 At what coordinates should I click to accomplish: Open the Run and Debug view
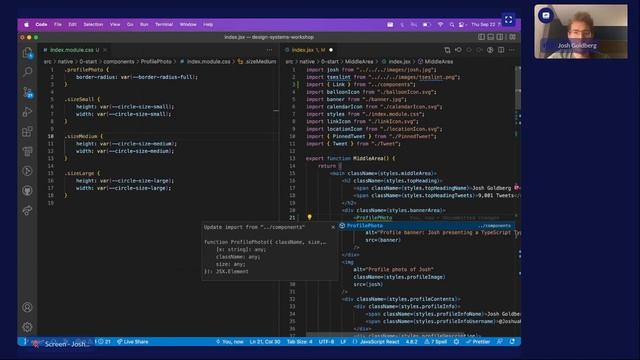(x=27, y=111)
